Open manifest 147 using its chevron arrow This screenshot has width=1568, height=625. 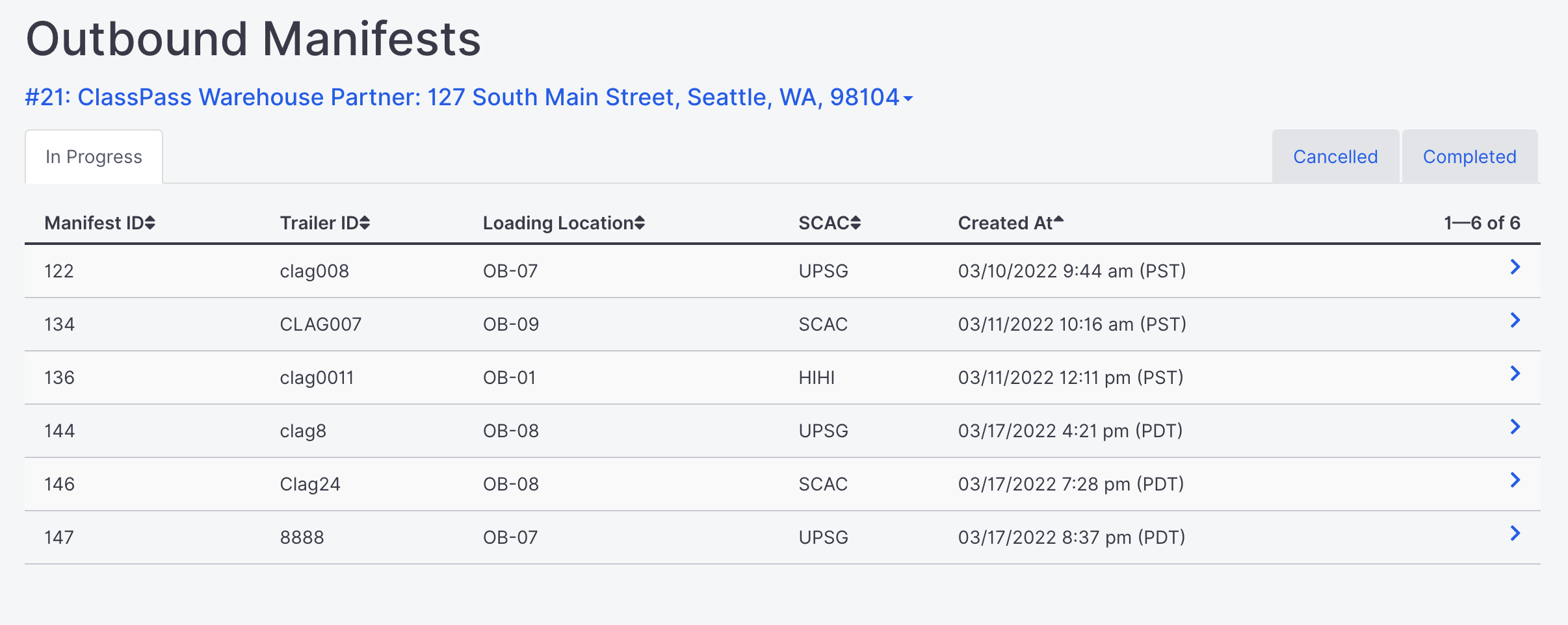click(1515, 533)
